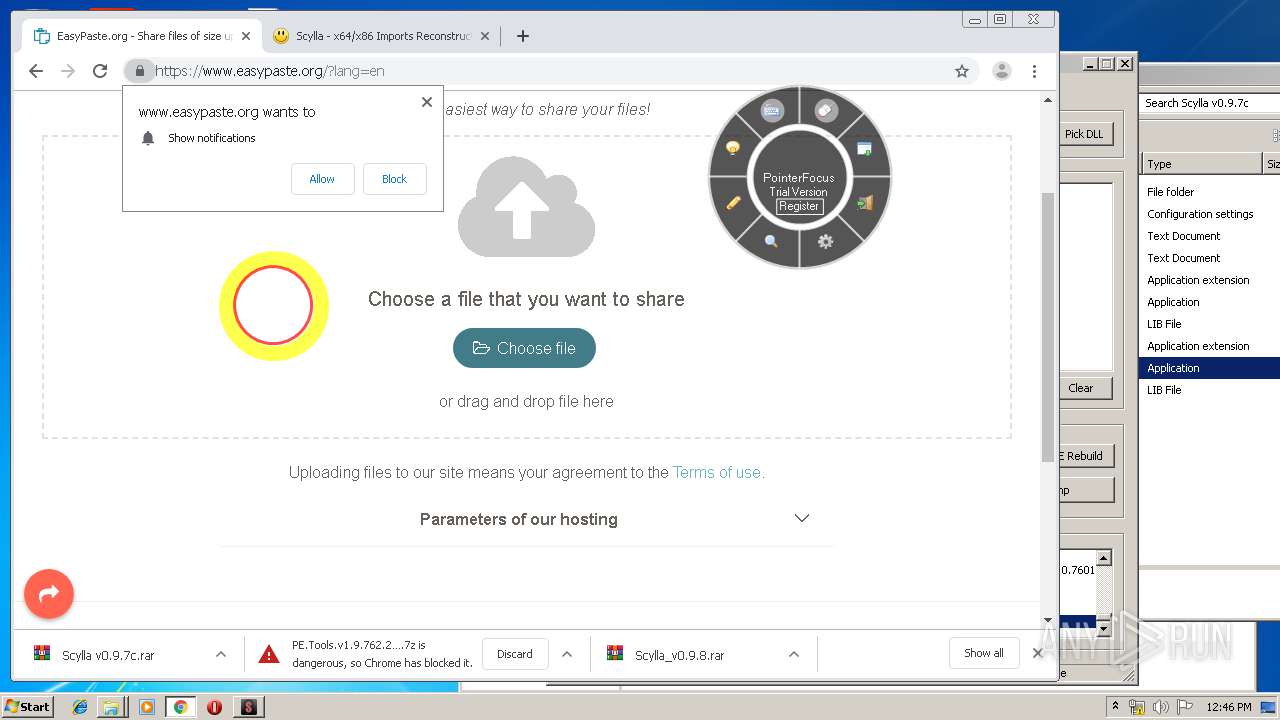
Task: Expand options for Scylla_v0.9.8.rar download
Action: [x=794, y=654]
